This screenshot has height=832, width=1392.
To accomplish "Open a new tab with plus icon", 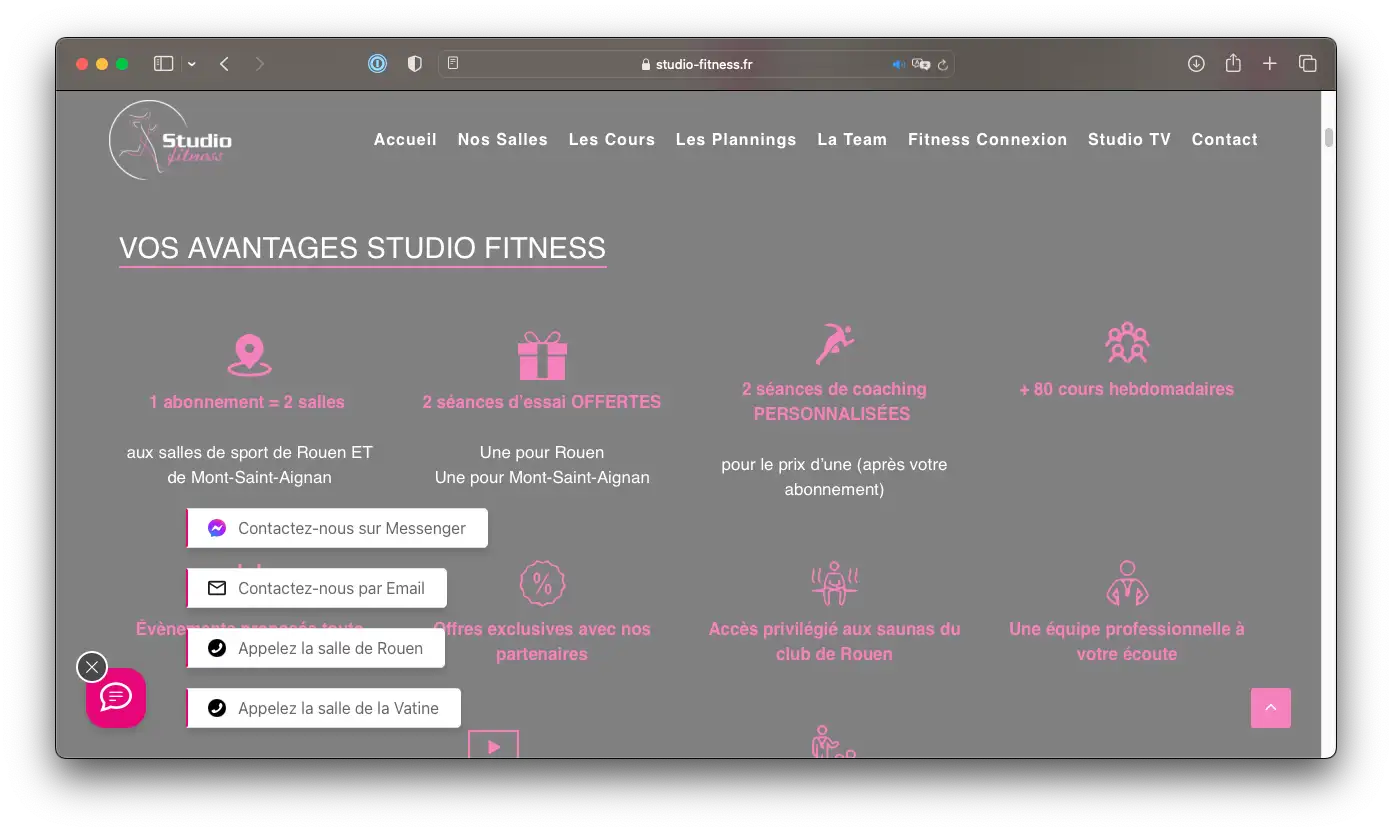I will tap(1270, 64).
